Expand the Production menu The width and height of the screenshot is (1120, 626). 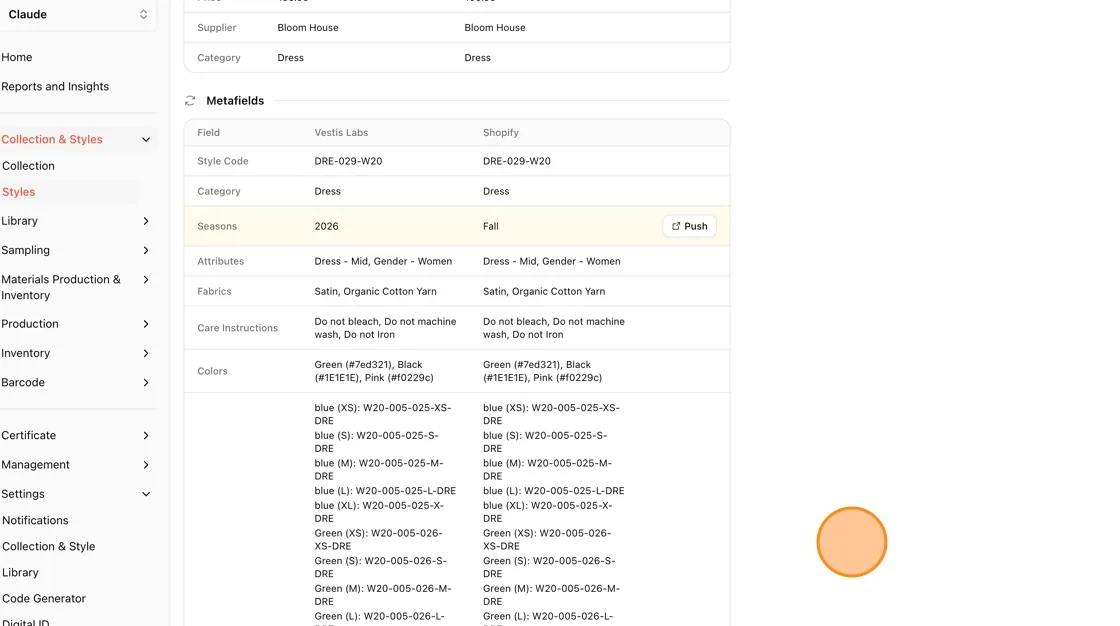pyautogui.click(x=146, y=324)
